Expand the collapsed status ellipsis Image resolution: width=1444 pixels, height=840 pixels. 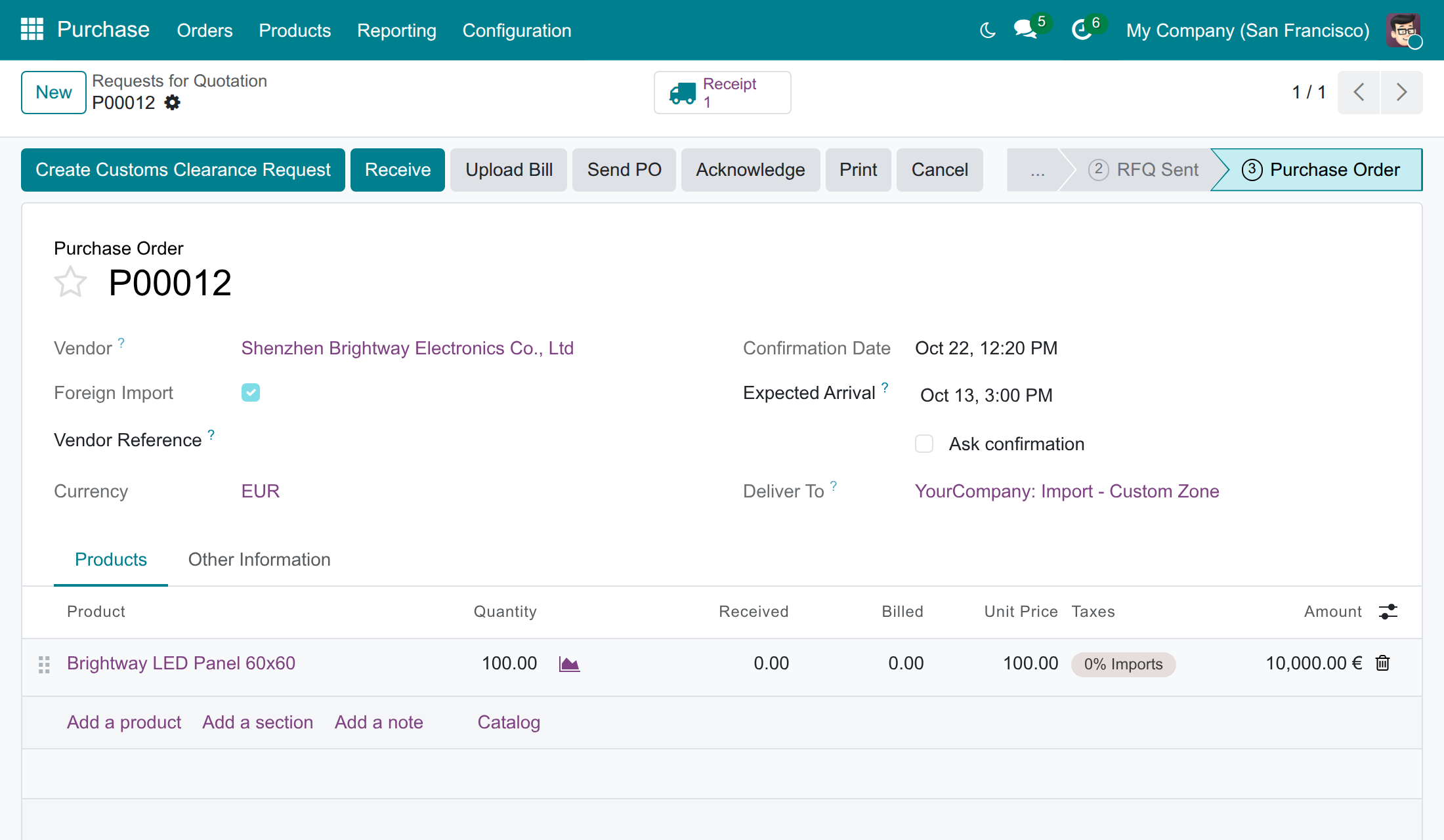pos(1037,170)
